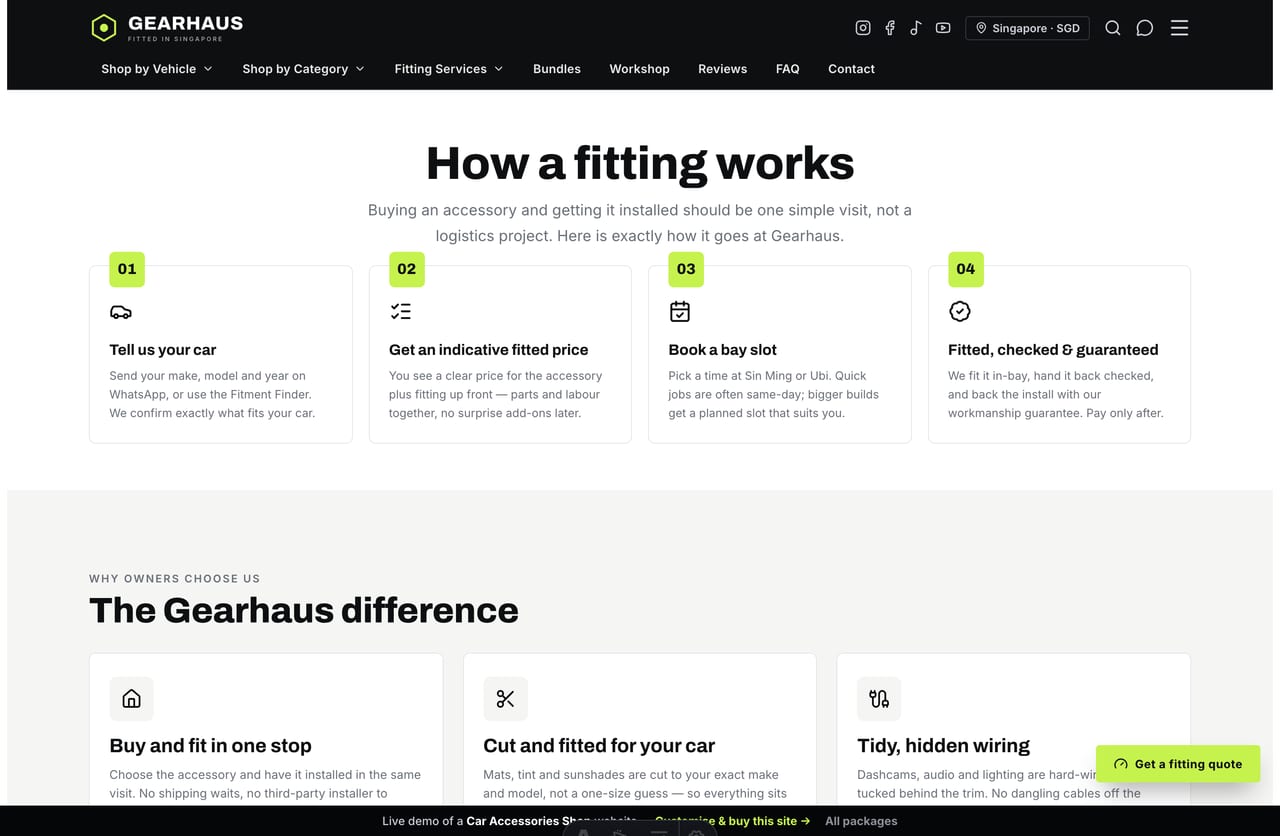Click the Fitted, checked & guaranteed heading
This screenshot has height=836, width=1280.
pos(1053,350)
